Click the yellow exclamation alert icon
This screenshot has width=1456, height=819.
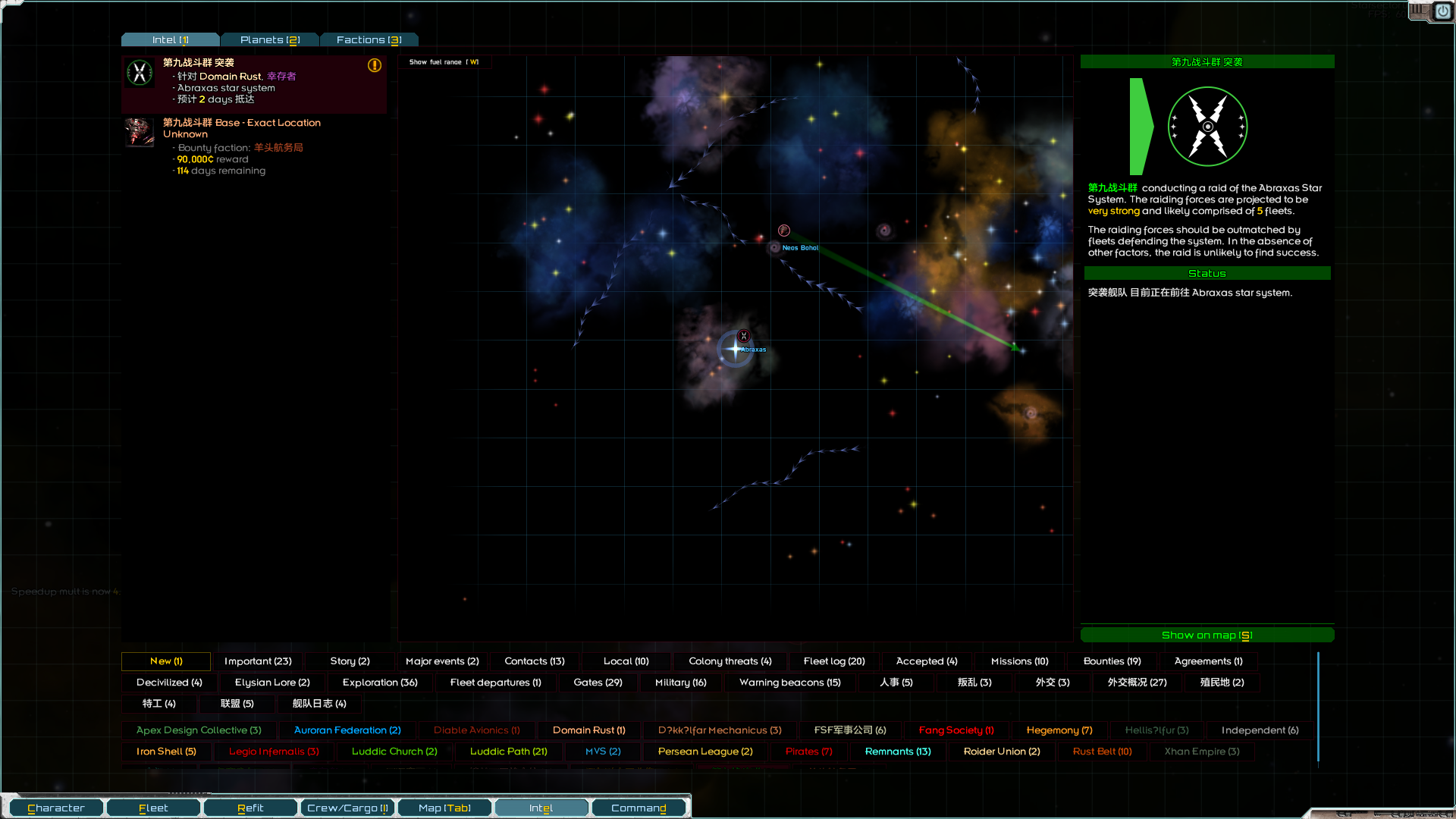pyautogui.click(x=375, y=66)
